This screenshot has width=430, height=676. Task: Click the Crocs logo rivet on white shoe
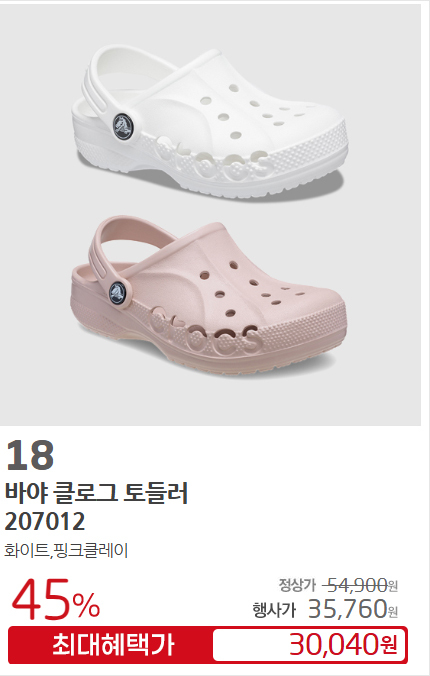[x=123, y=126]
